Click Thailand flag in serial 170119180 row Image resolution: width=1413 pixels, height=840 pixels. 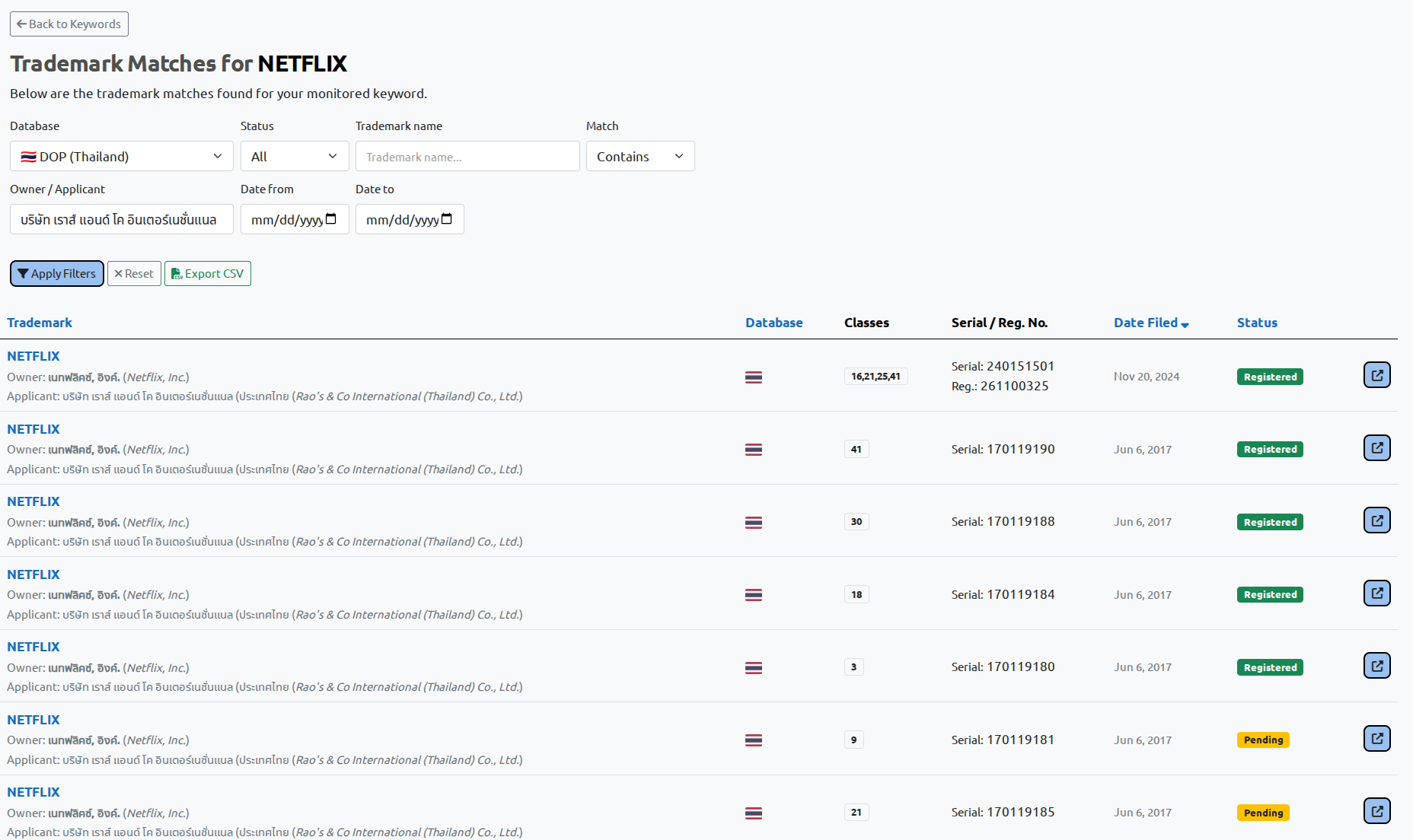click(754, 668)
